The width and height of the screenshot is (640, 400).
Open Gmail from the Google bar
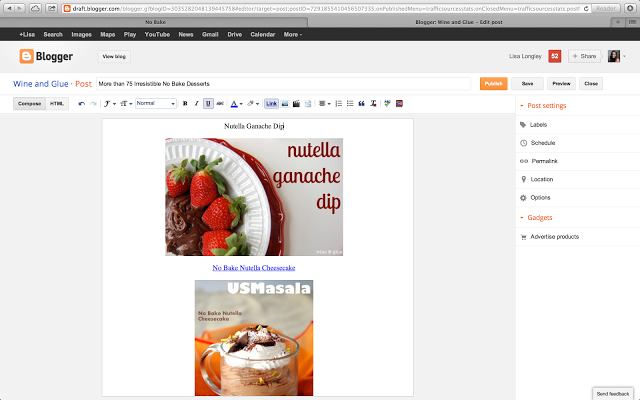210,35
